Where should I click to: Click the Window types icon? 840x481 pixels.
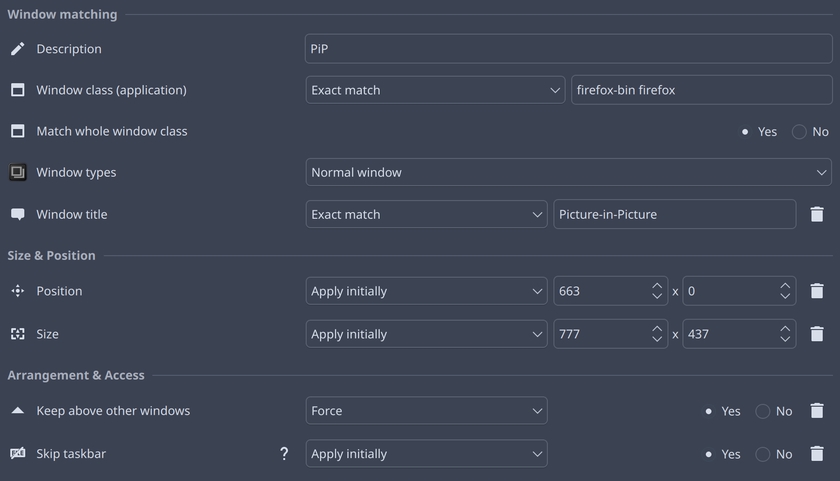17,172
